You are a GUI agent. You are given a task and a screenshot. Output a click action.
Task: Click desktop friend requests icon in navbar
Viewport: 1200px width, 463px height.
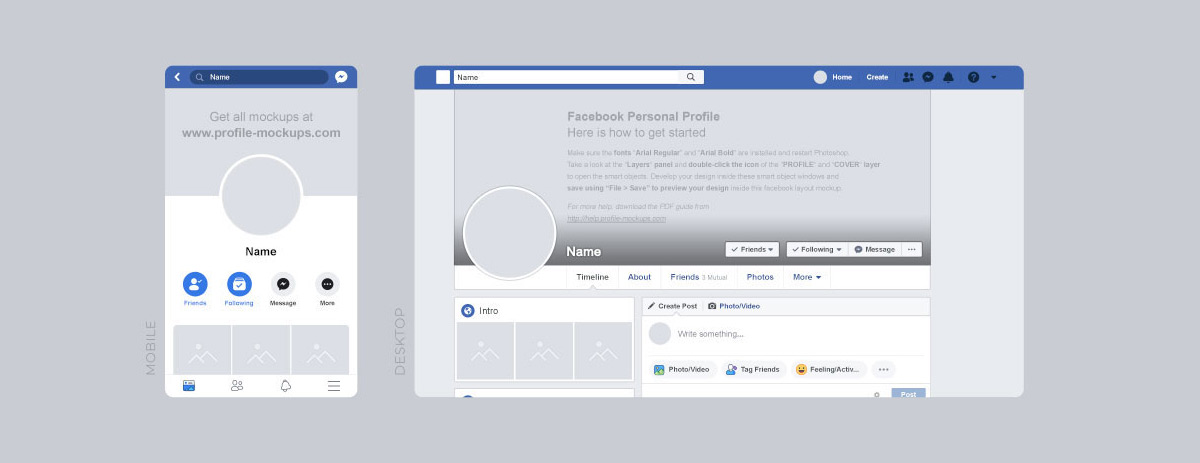tap(908, 77)
